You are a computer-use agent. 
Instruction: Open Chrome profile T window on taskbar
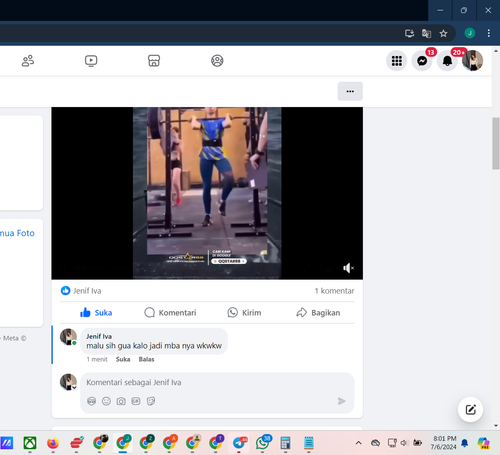(216, 443)
